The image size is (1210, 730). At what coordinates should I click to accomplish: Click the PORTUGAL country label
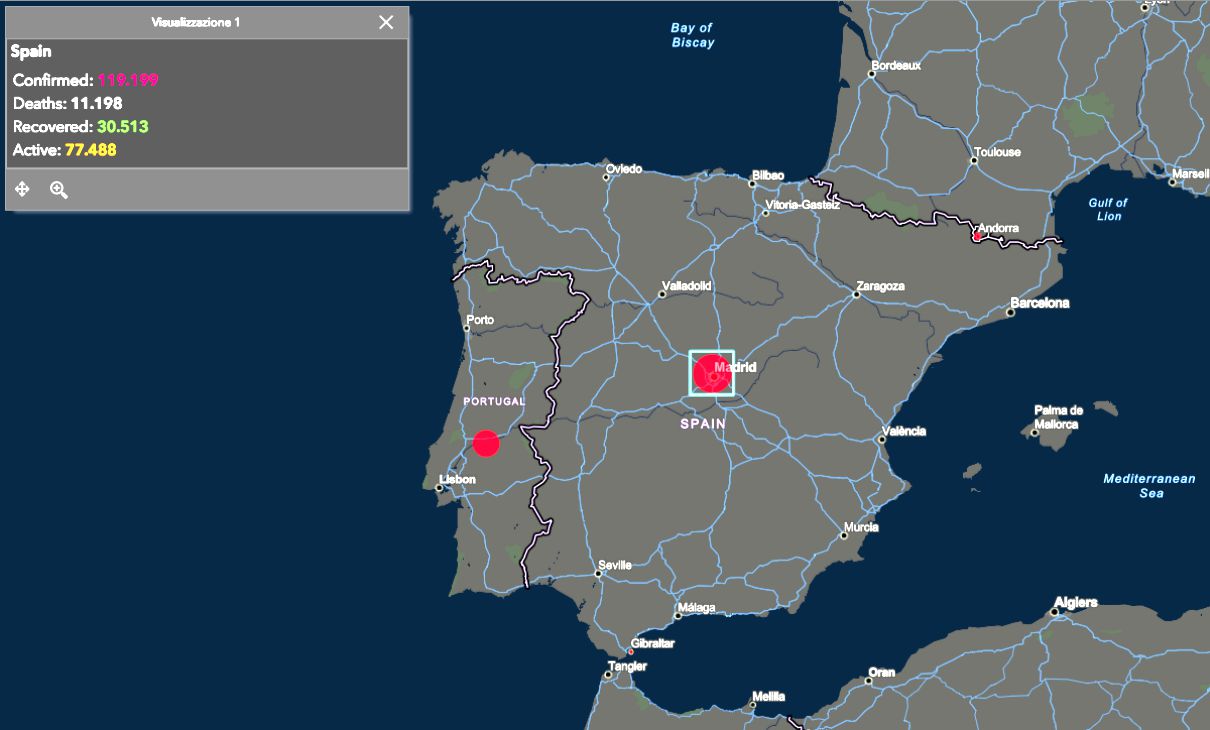point(494,401)
